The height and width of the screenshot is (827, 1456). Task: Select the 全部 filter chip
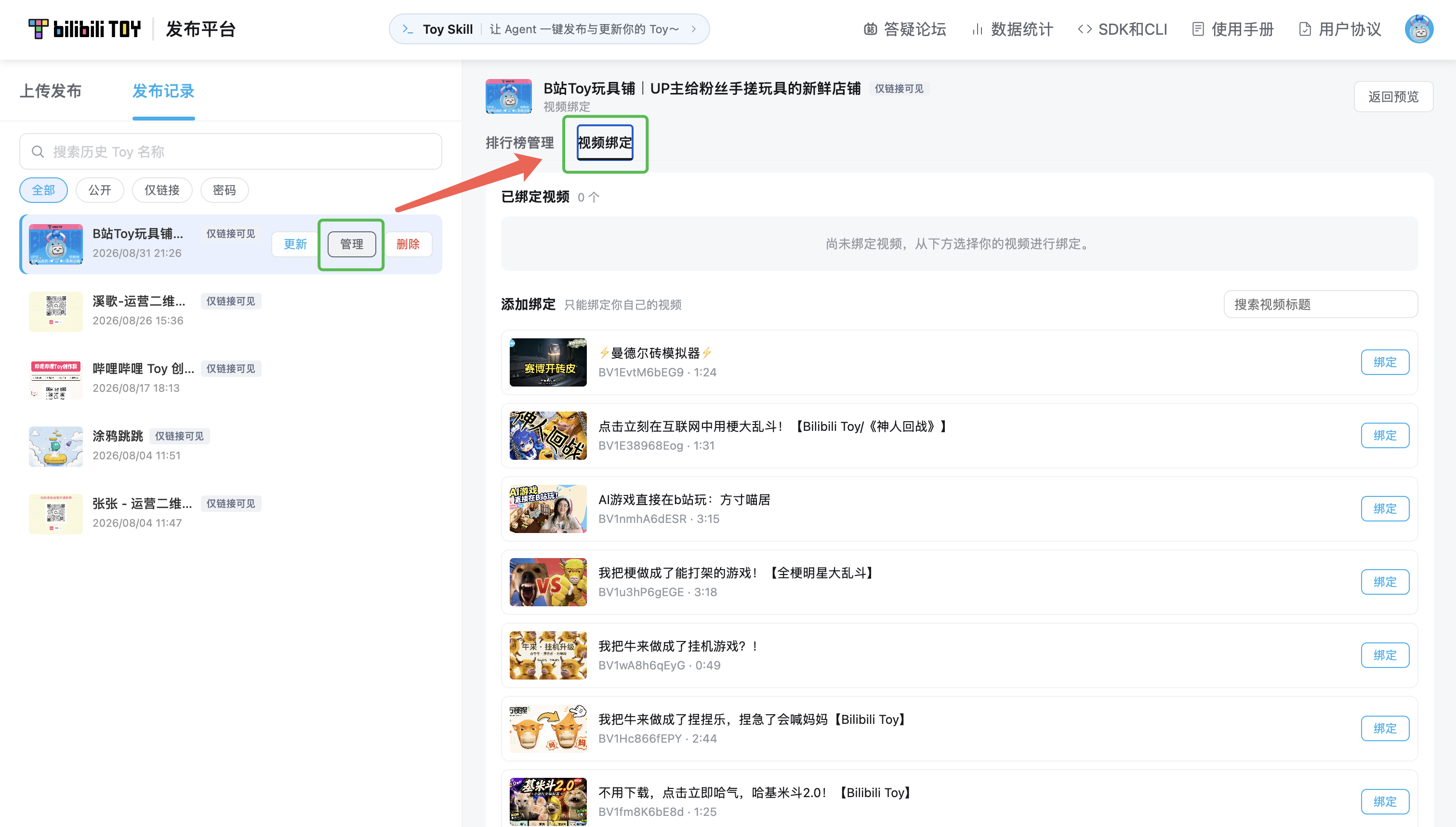coord(44,190)
